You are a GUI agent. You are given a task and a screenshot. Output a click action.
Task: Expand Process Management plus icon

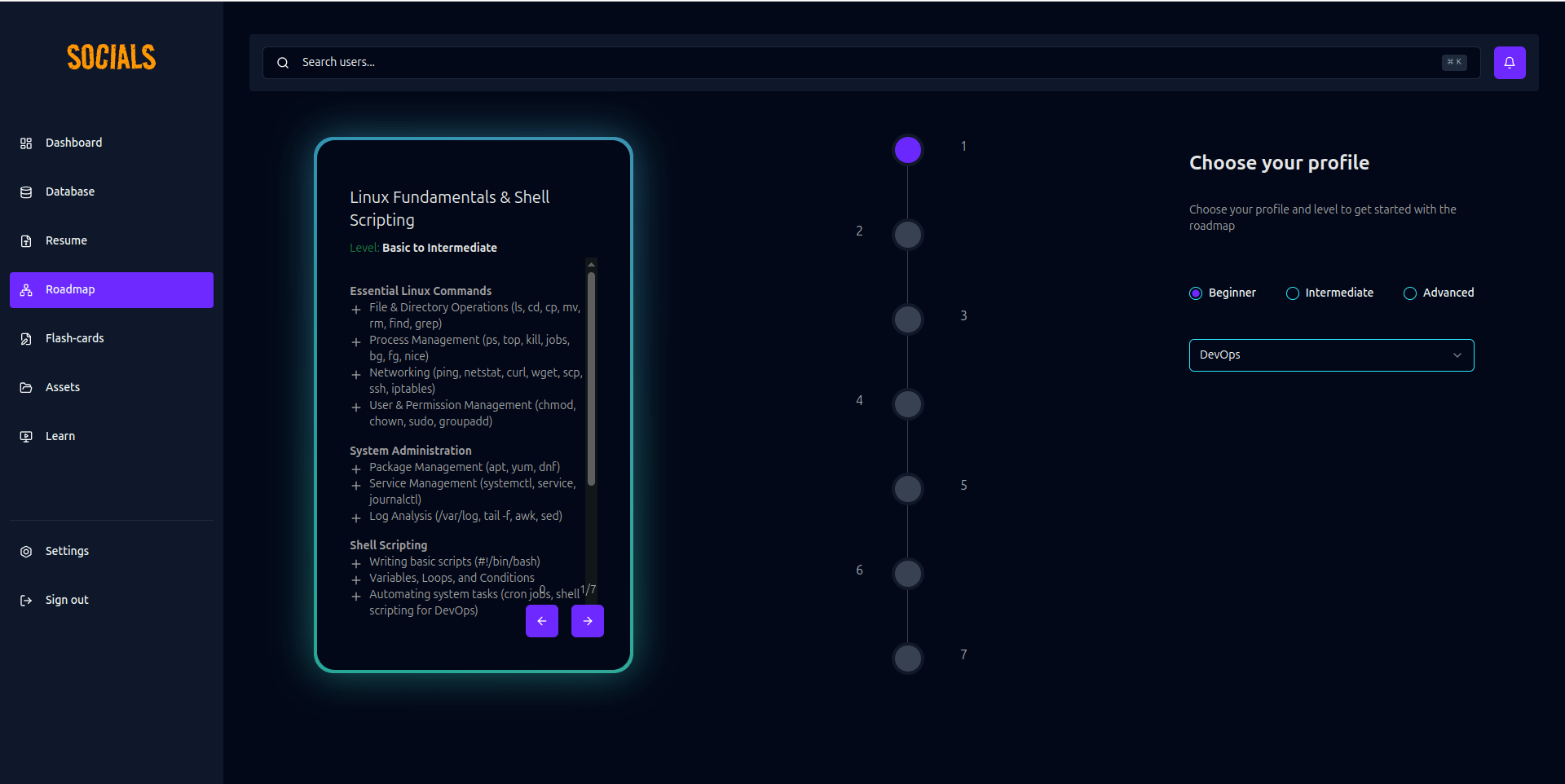coord(356,342)
